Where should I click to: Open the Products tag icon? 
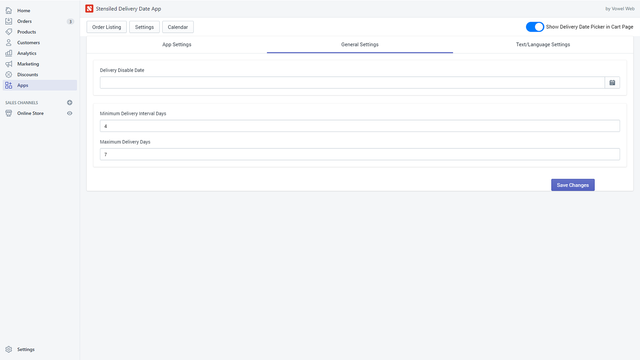pyautogui.click(x=9, y=32)
